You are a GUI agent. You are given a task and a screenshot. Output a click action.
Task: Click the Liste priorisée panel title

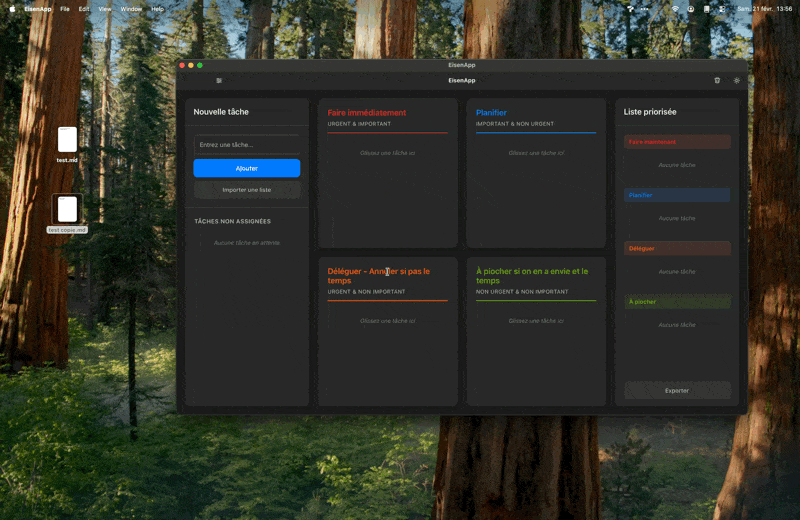(649, 112)
